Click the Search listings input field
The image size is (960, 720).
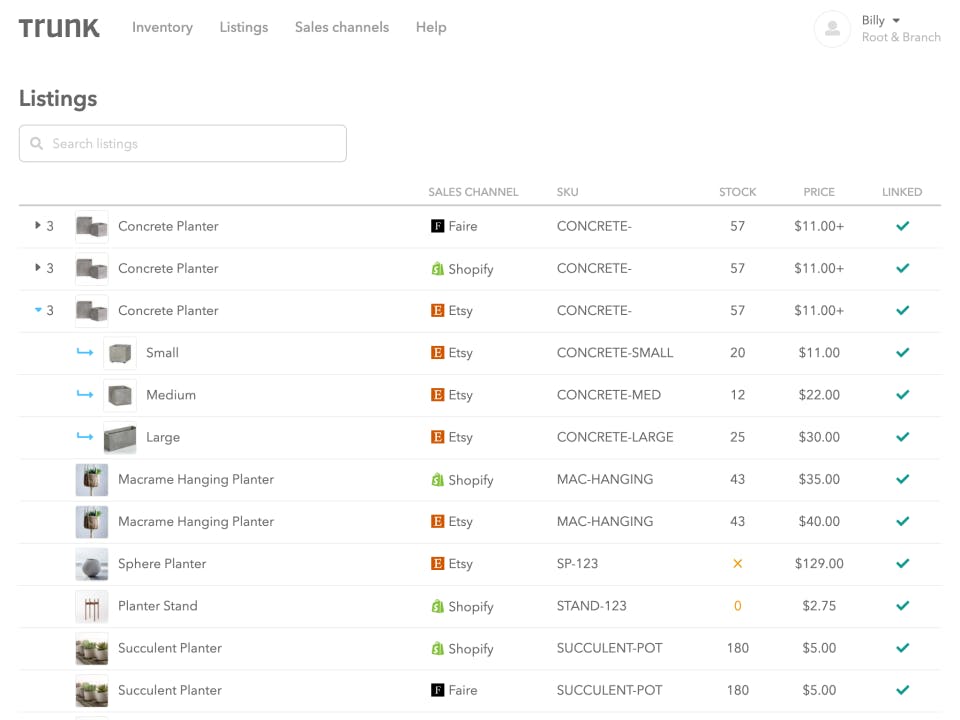click(182, 143)
